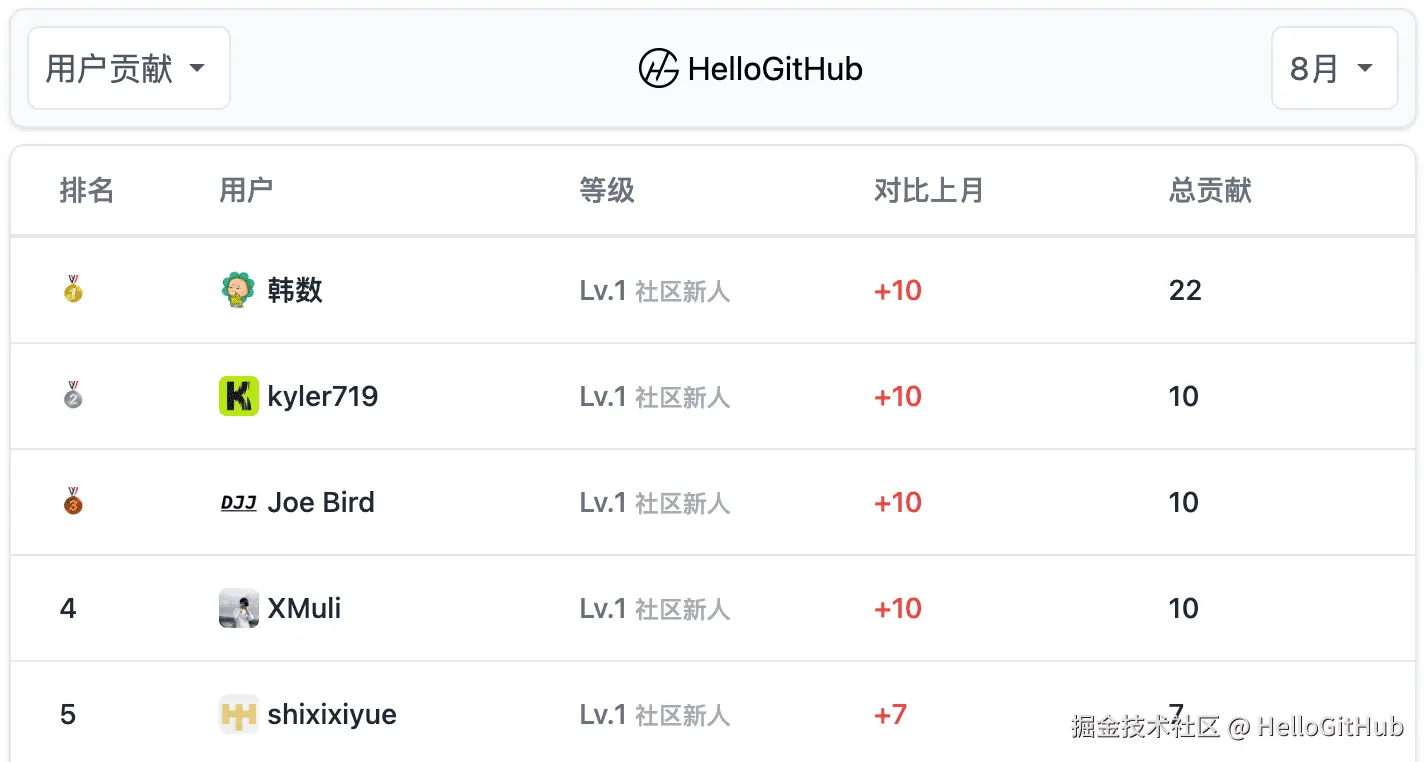The height and width of the screenshot is (762, 1426).
Task: Click the bronze medal third-place icon
Action: pos(73,502)
